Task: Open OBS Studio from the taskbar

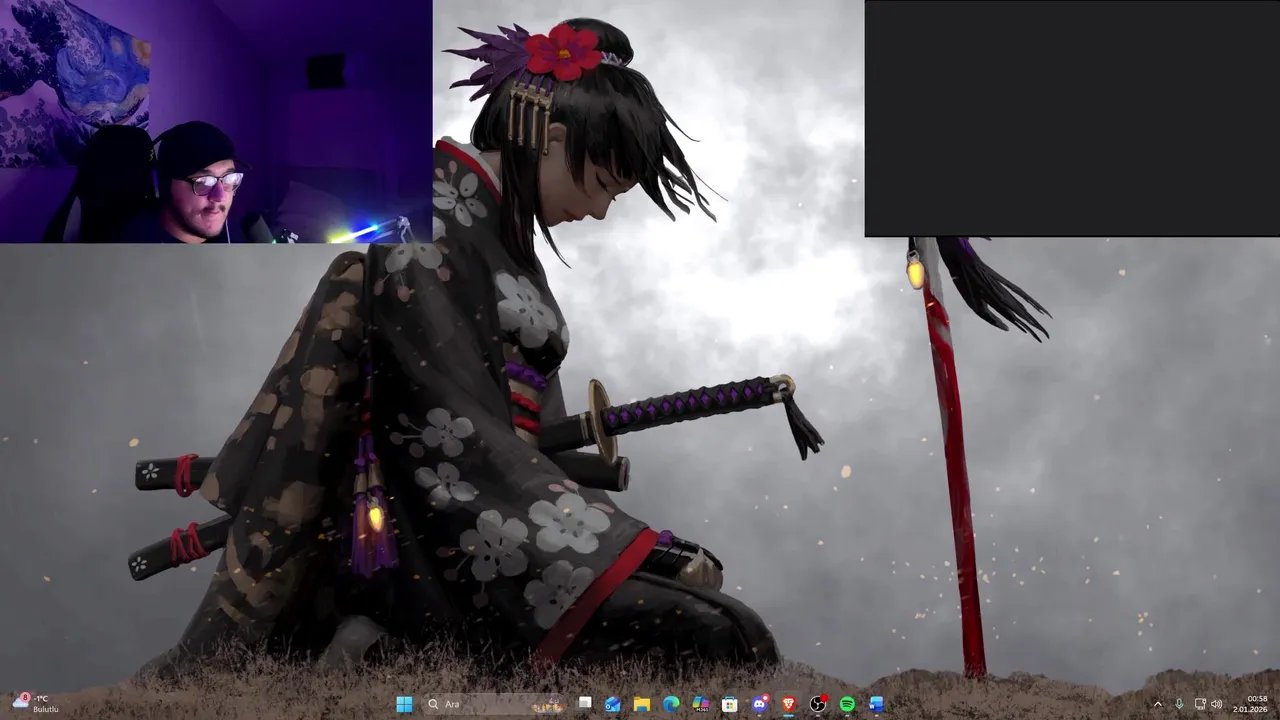Action: [x=818, y=704]
